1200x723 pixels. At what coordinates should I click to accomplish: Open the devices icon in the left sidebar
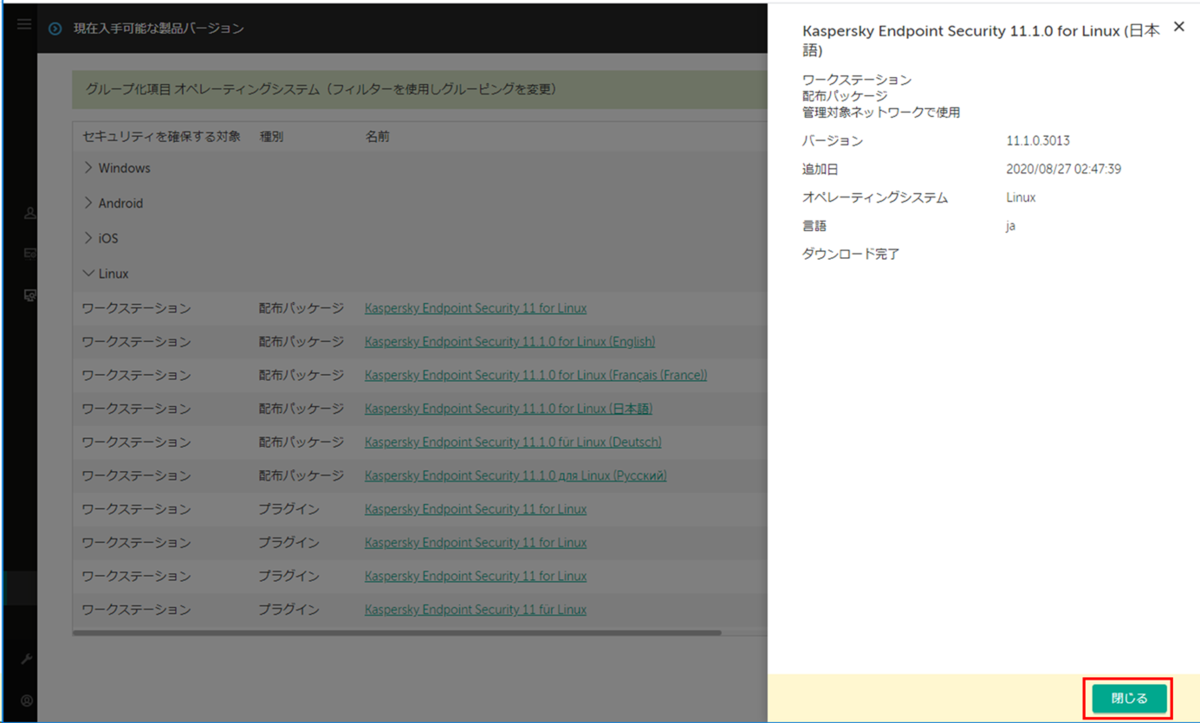(x=27, y=293)
